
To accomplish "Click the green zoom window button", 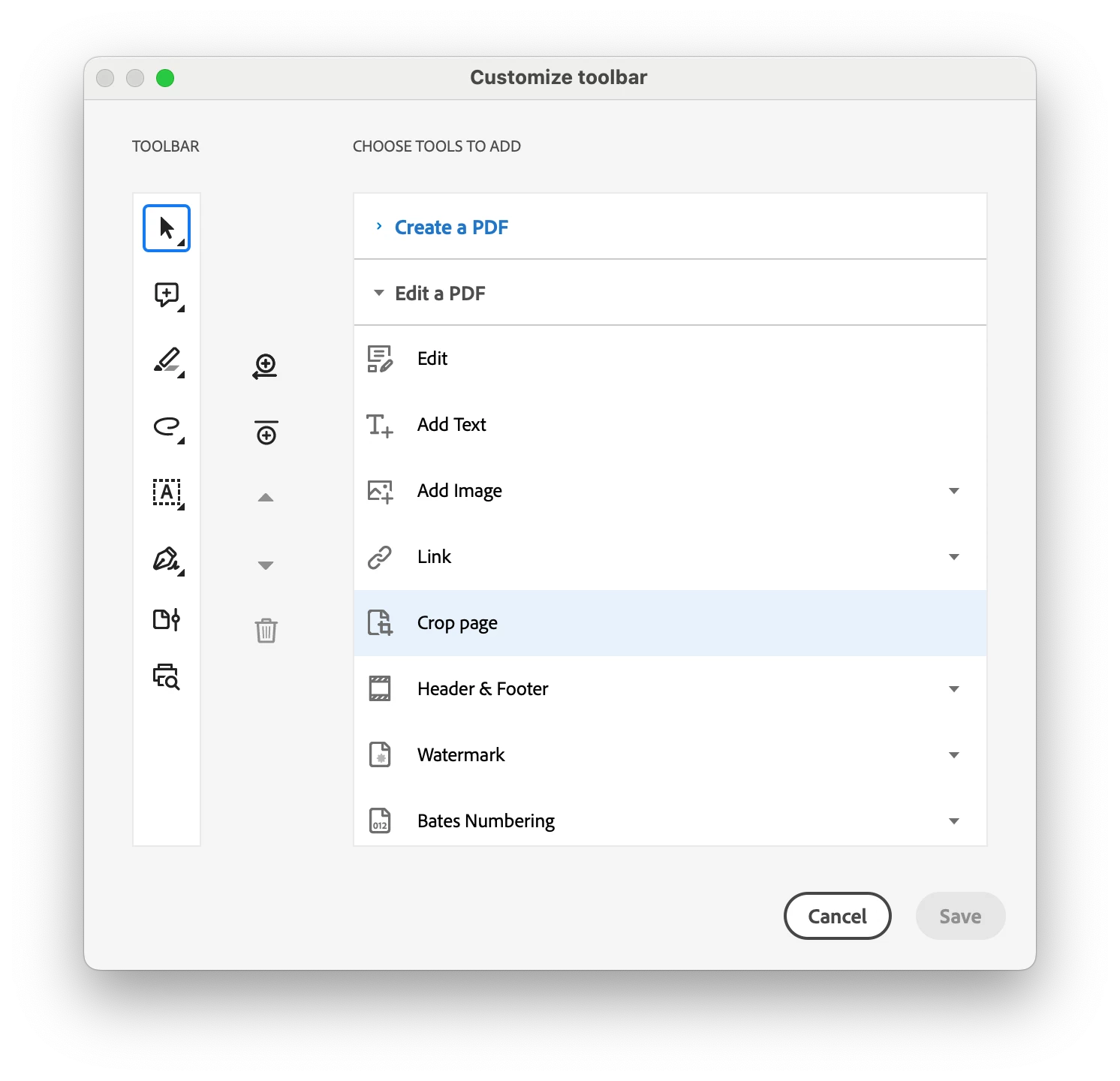I will [165, 78].
